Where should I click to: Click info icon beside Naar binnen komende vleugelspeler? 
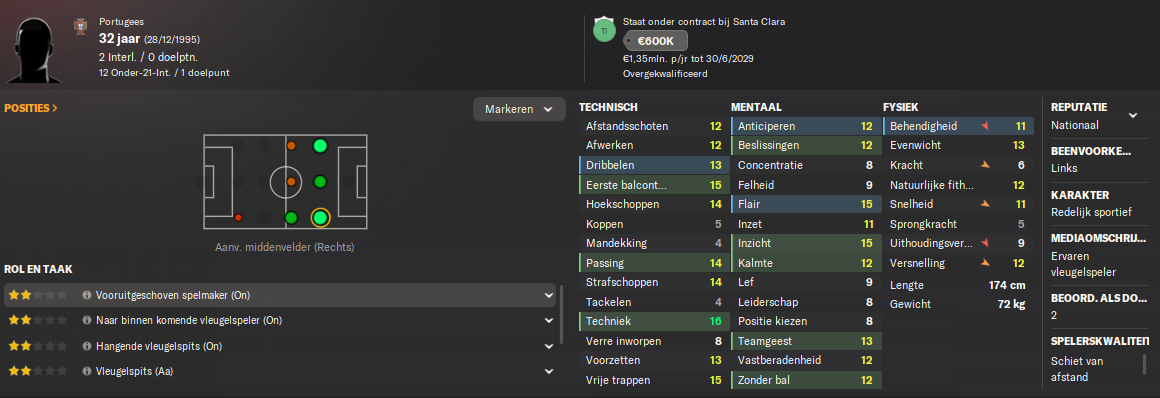[x=87, y=320]
